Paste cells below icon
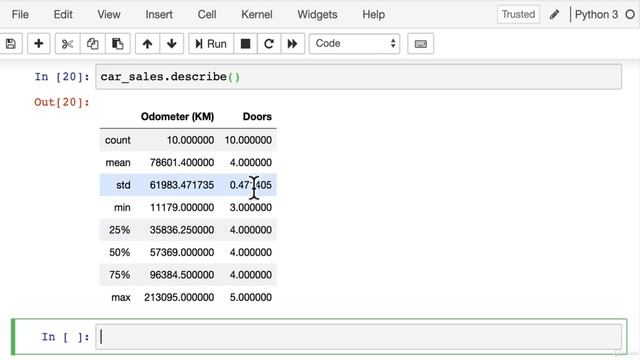 click(x=118, y=44)
